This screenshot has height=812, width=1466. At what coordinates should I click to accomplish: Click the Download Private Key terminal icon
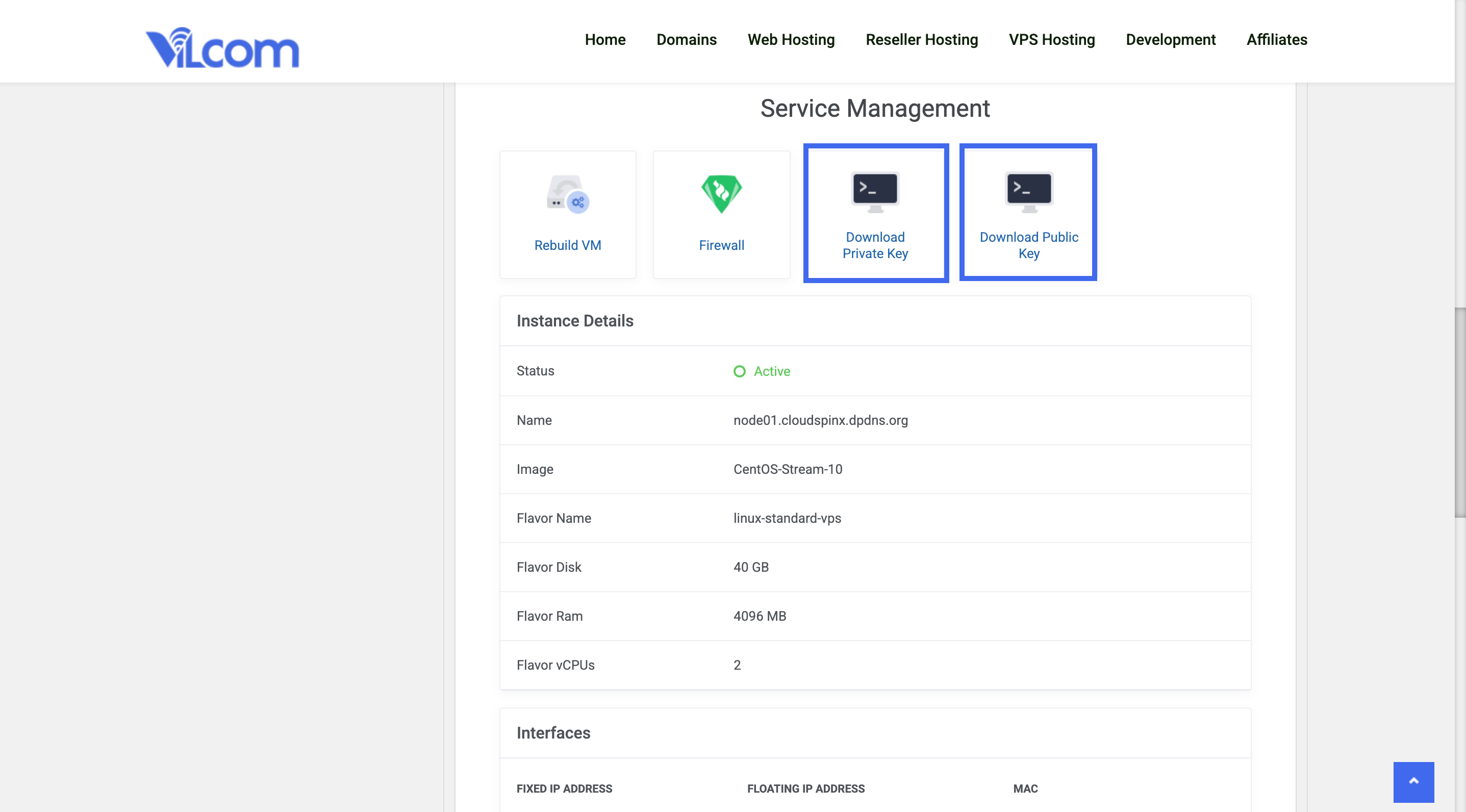875,191
